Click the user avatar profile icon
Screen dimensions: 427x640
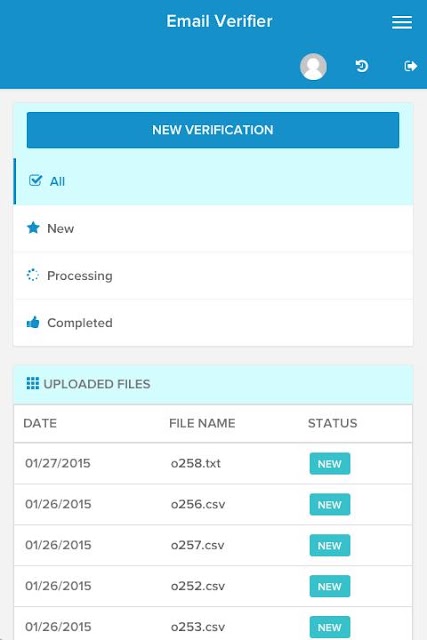click(x=313, y=66)
